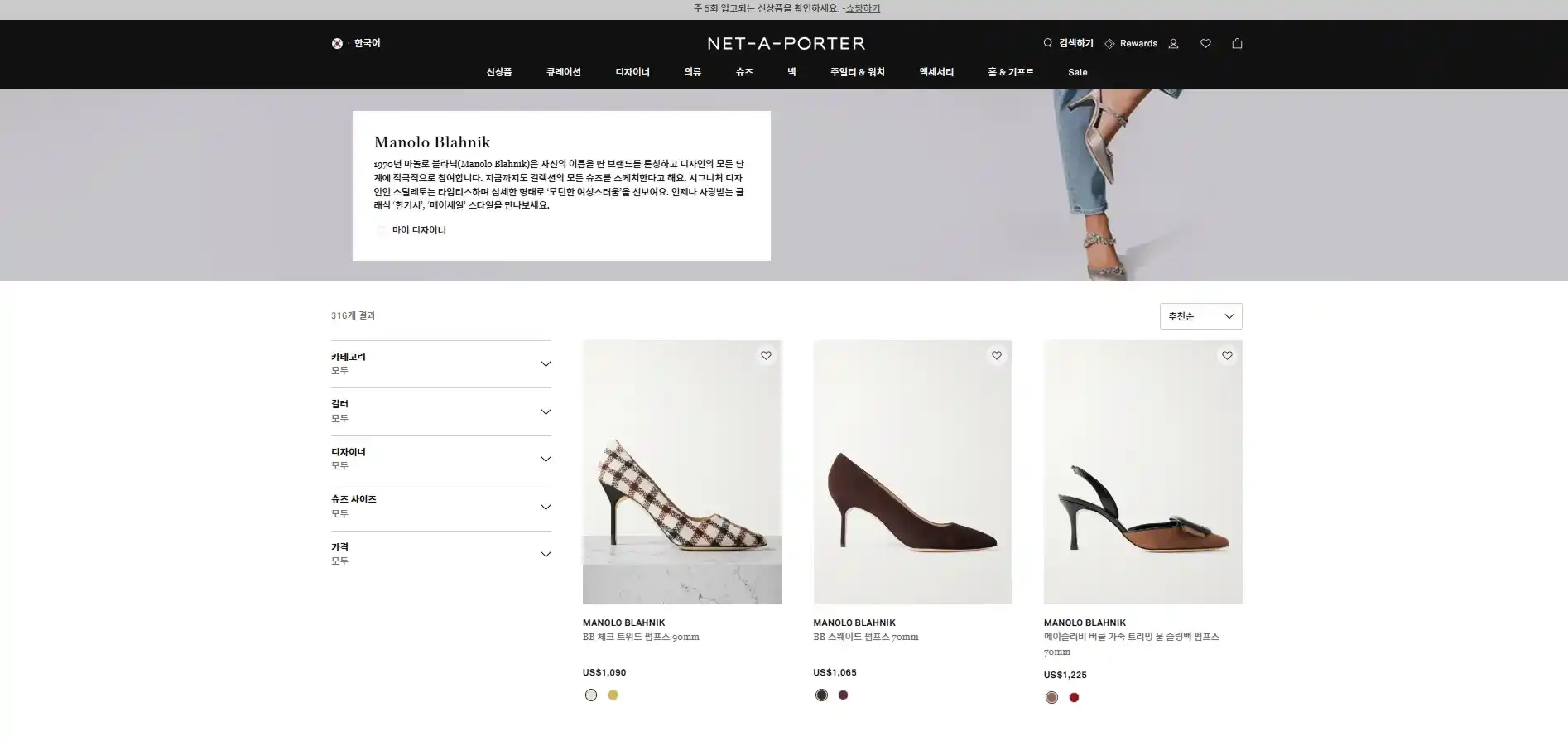Open the BB suede pumps product image
Viewport: 1568px width, 741px height.
[911, 472]
